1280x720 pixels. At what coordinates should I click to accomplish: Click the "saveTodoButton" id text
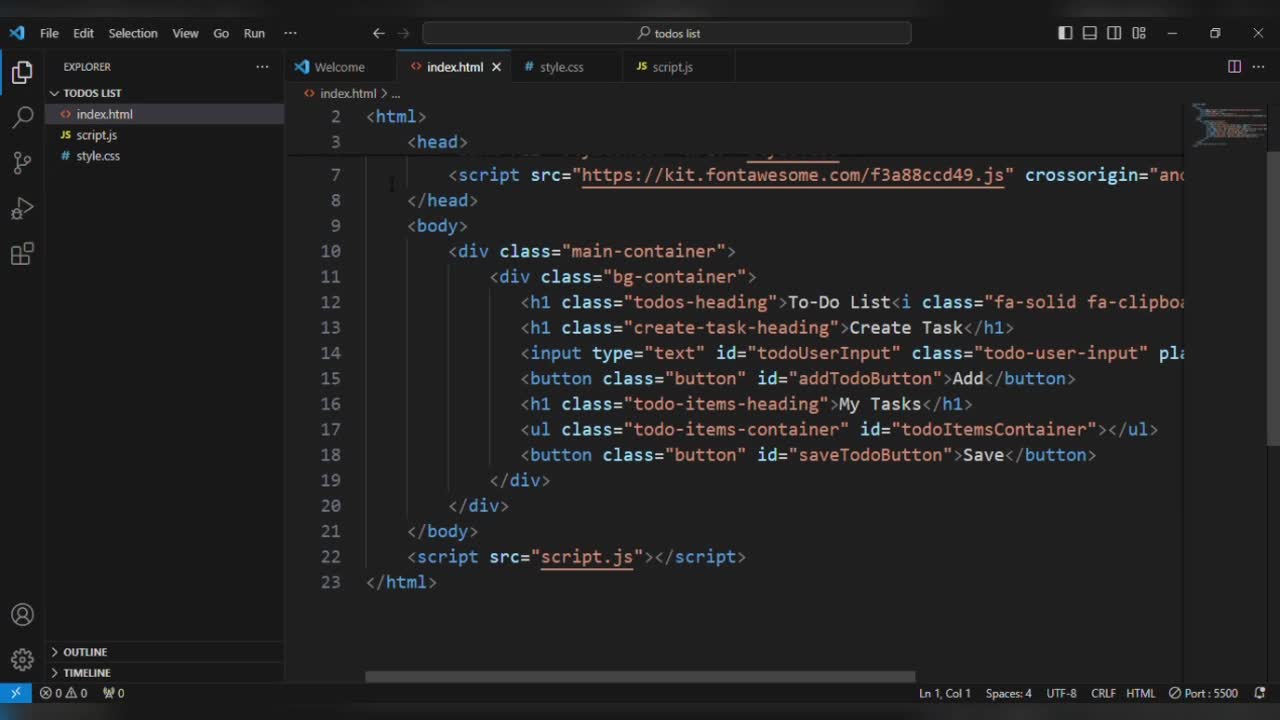click(869, 455)
